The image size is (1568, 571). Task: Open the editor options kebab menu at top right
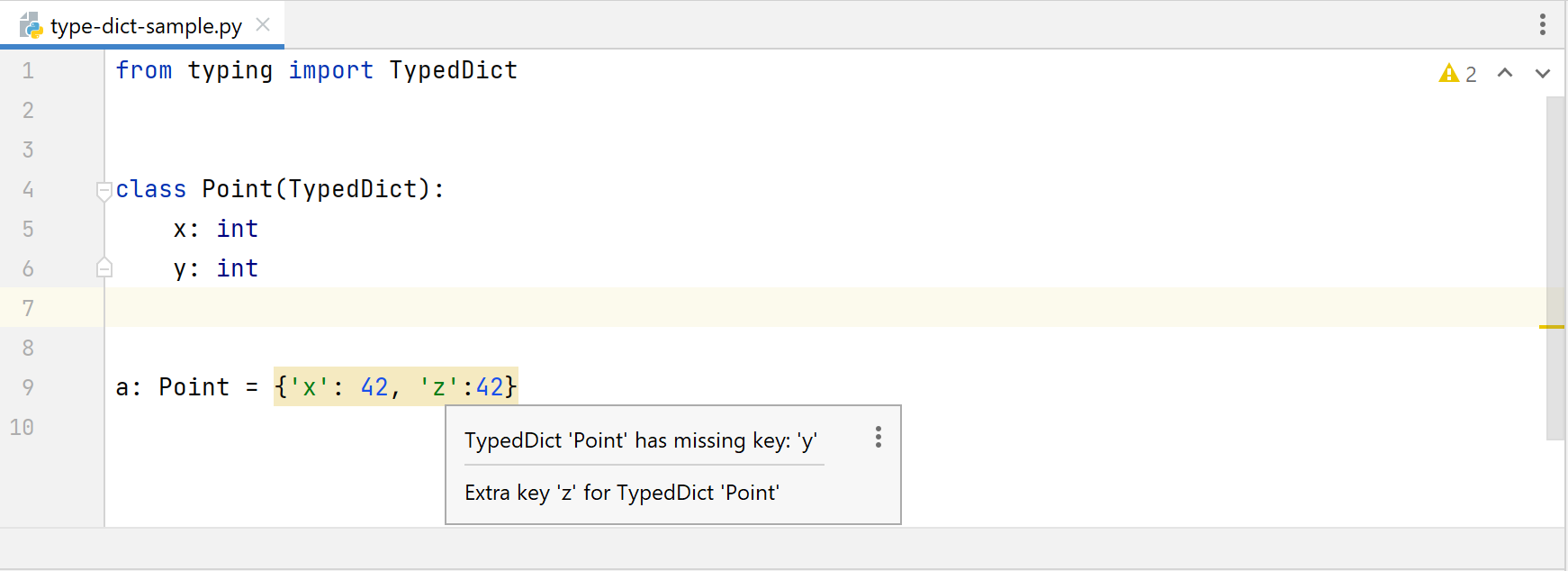(1541, 24)
